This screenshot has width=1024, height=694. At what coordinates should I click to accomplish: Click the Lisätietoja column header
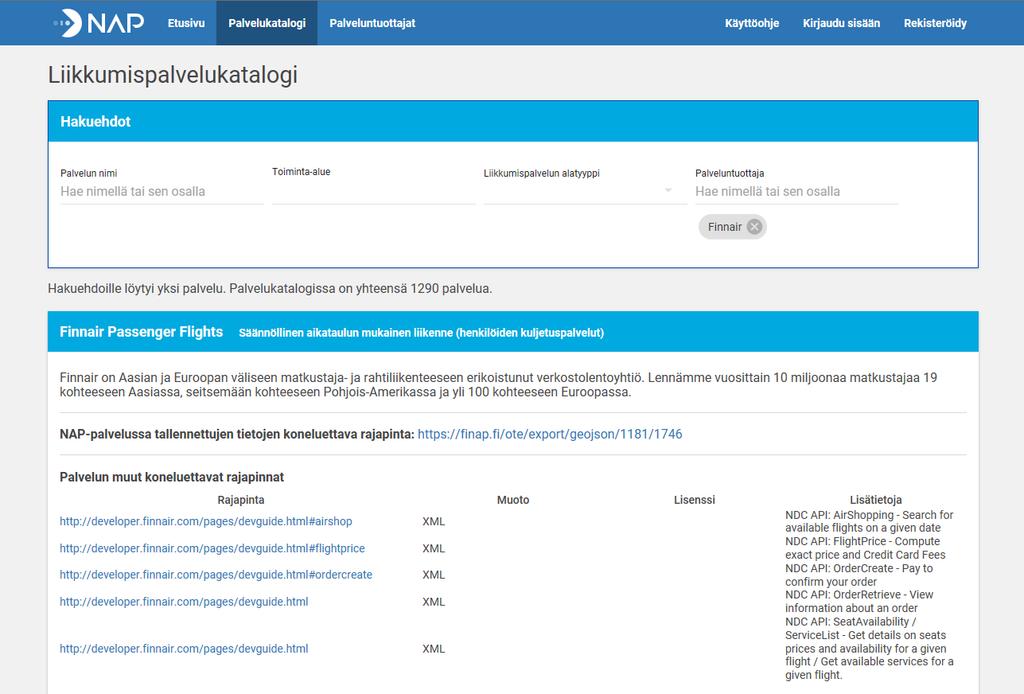[876, 500]
